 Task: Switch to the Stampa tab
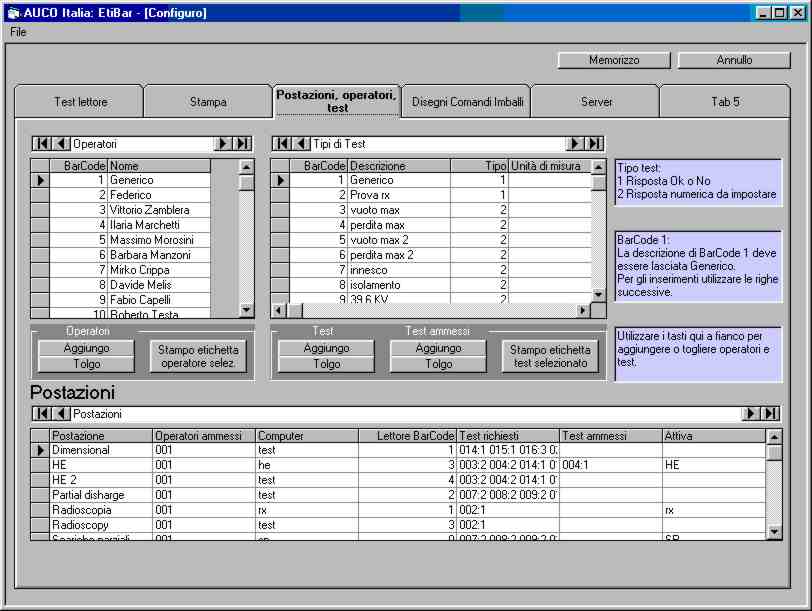point(208,102)
